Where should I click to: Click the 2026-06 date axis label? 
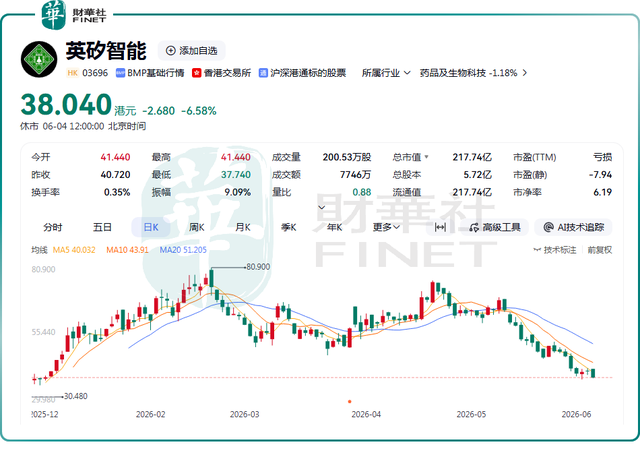click(x=576, y=414)
